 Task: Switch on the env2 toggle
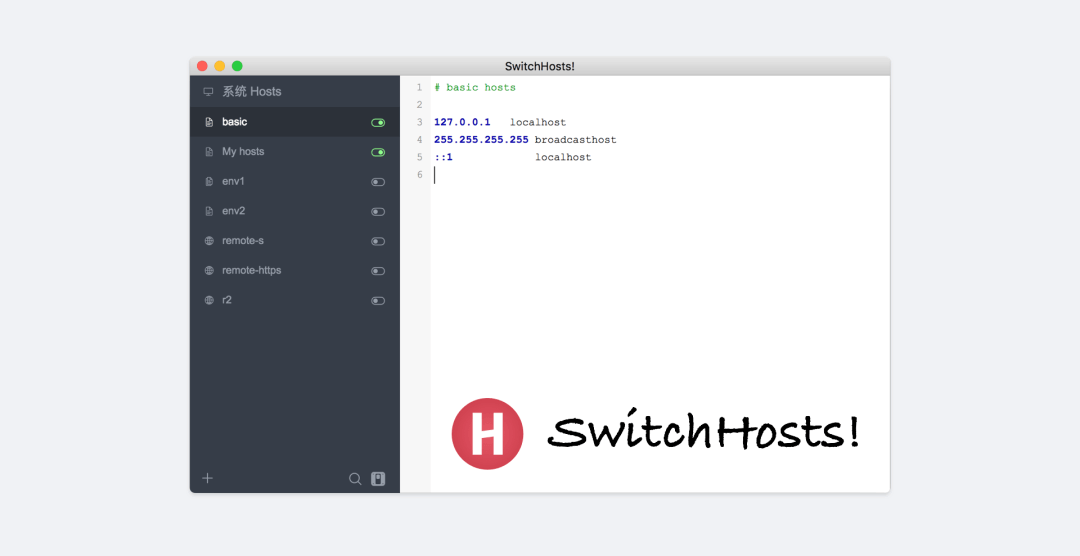click(378, 212)
